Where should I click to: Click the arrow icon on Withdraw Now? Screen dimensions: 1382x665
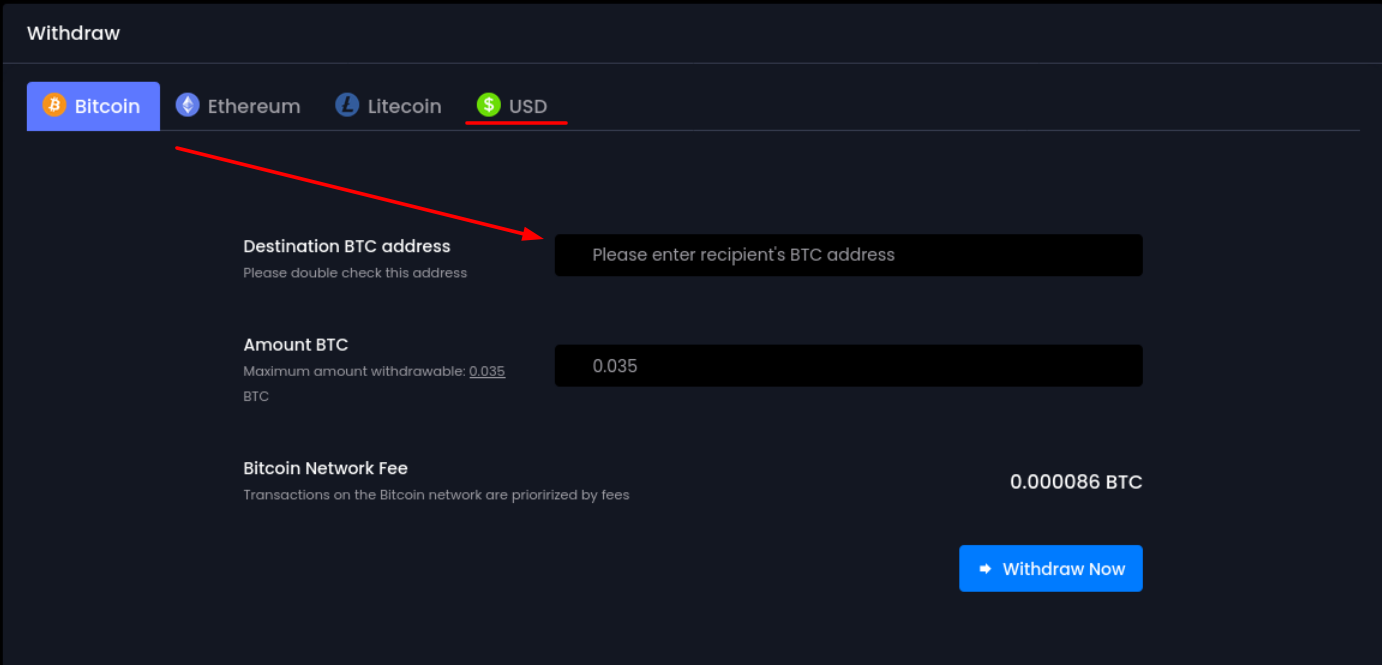(x=985, y=569)
